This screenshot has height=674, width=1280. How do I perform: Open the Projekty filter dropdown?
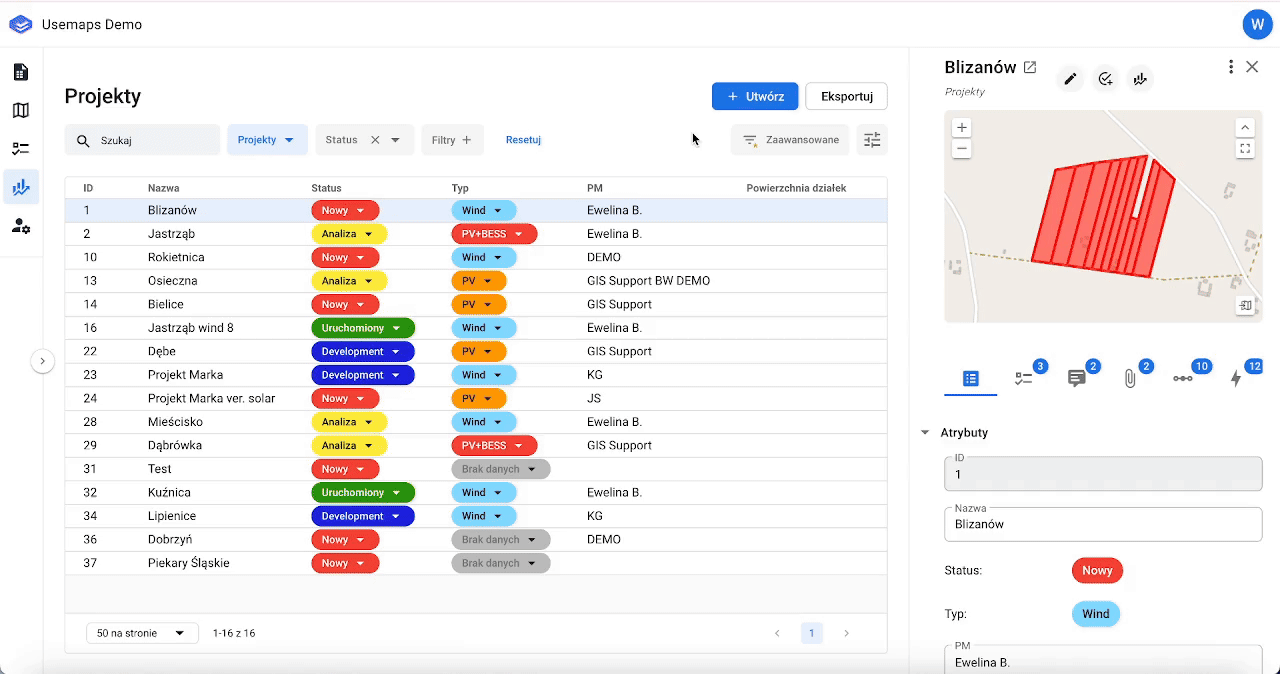point(266,140)
